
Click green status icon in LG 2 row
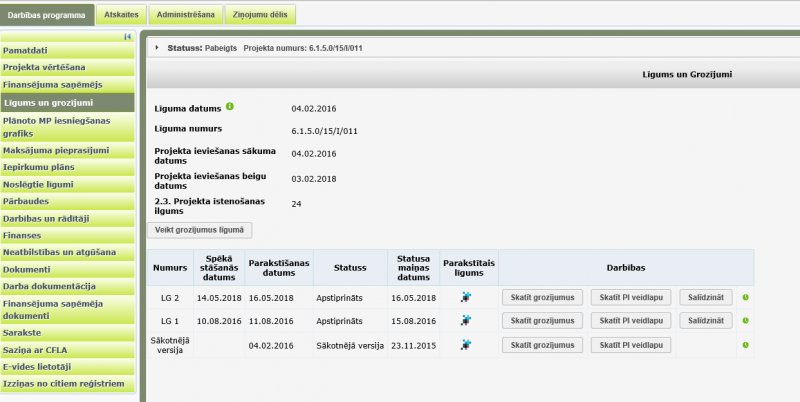[745, 297]
